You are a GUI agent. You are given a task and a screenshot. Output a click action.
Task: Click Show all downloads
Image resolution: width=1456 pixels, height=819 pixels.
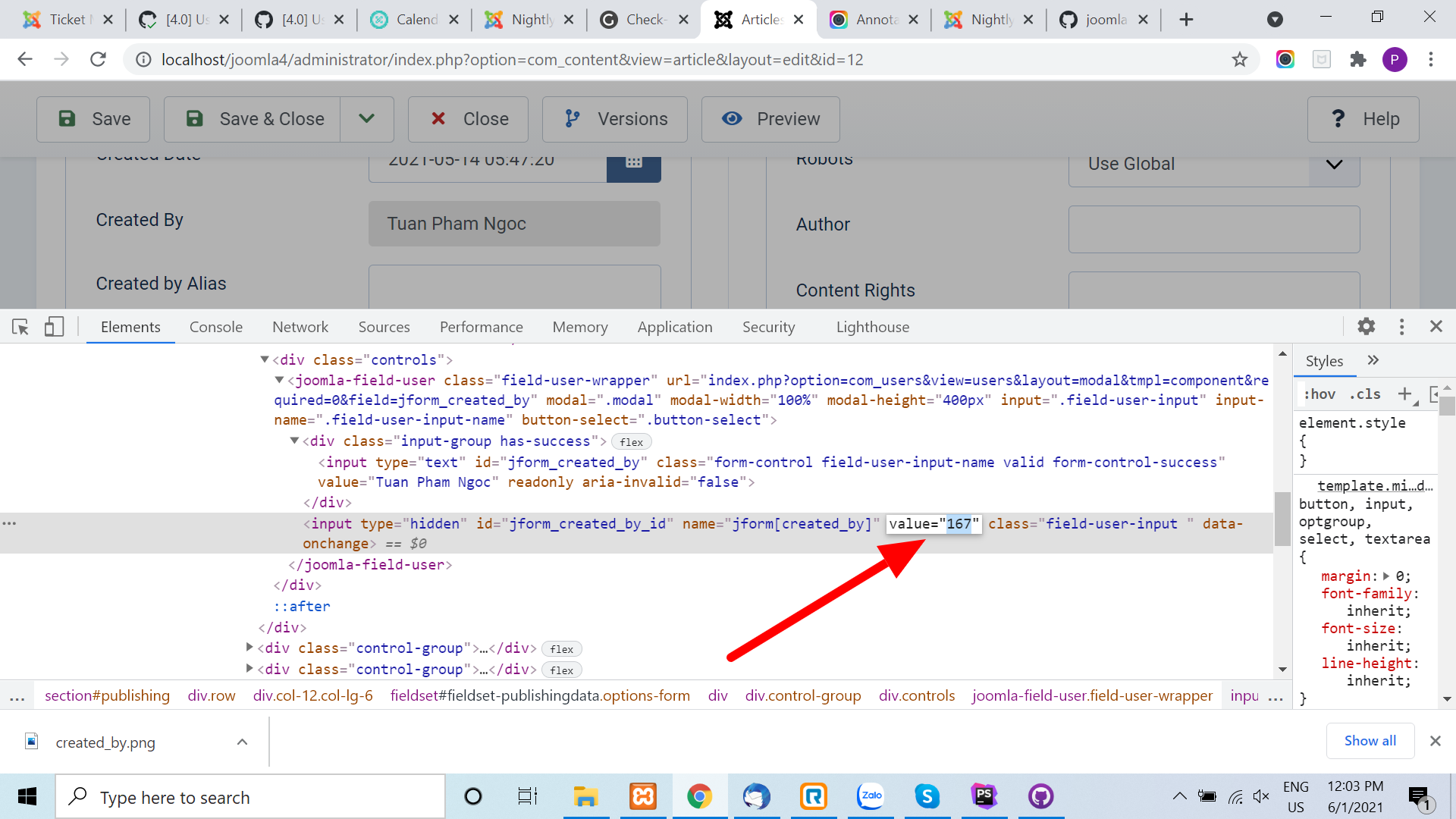[x=1370, y=741]
